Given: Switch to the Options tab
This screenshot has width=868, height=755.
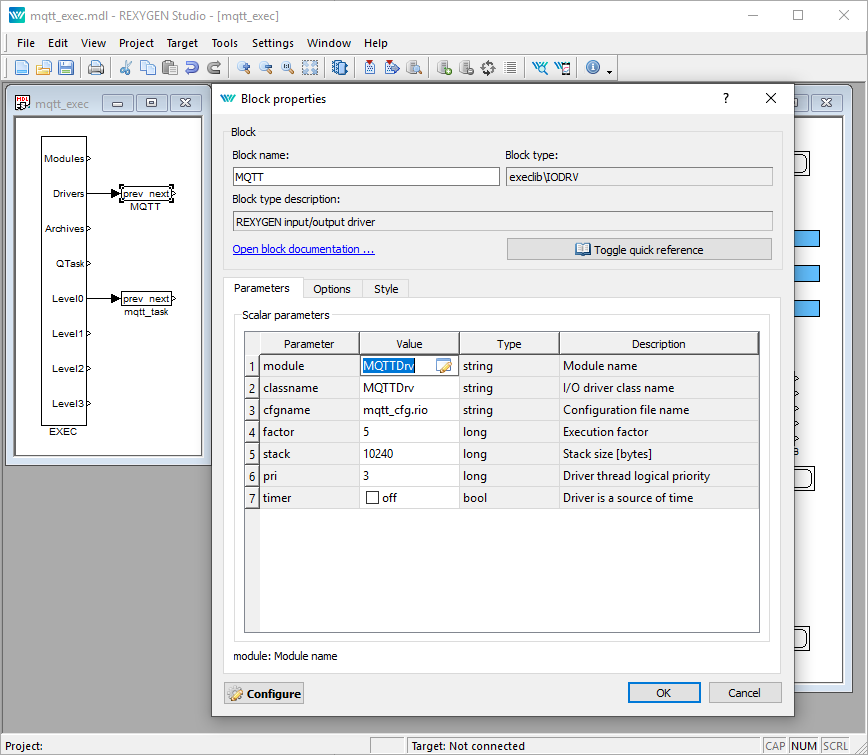Looking at the screenshot, I should click(332, 289).
